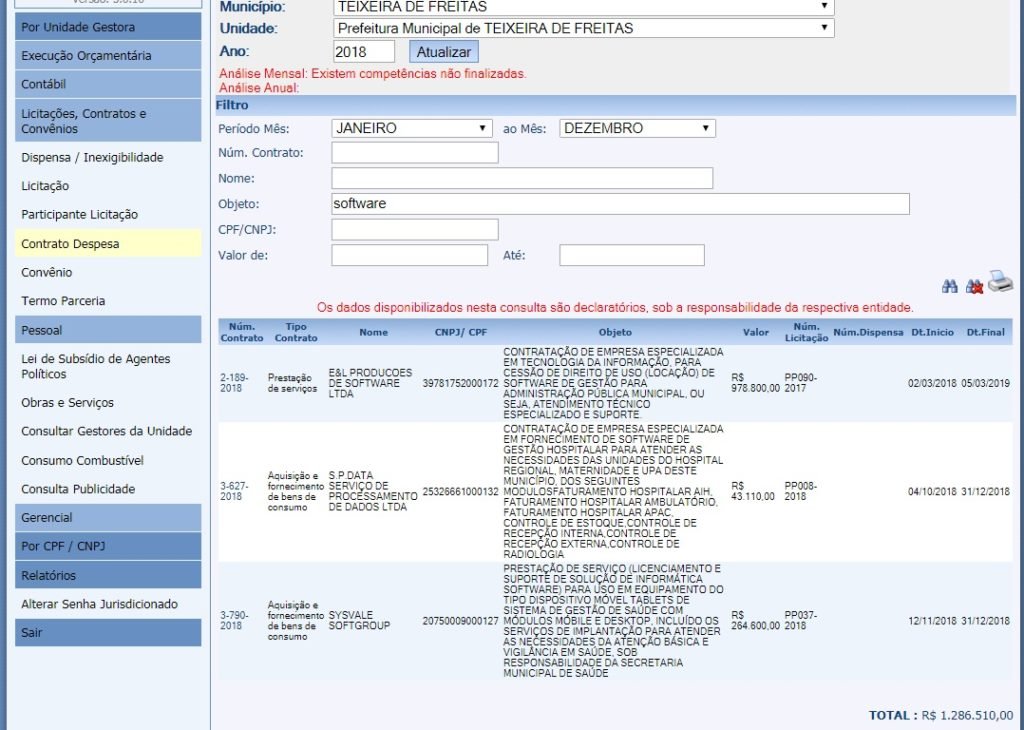Click the clear-search binoculars with red X
This screenshot has height=730, width=1024.
(x=974, y=286)
